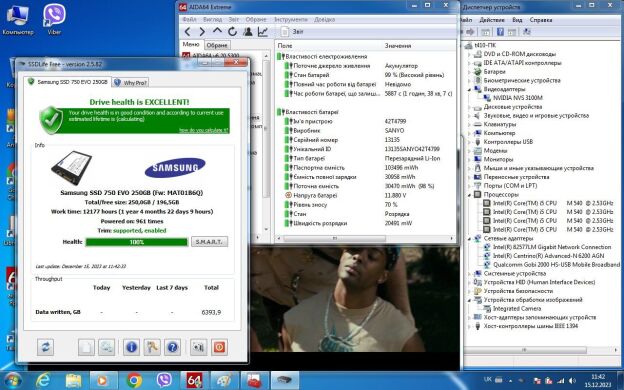624x390 pixels.
Task: Open Windows Explorer folder on taskbar
Action: coord(73,380)
